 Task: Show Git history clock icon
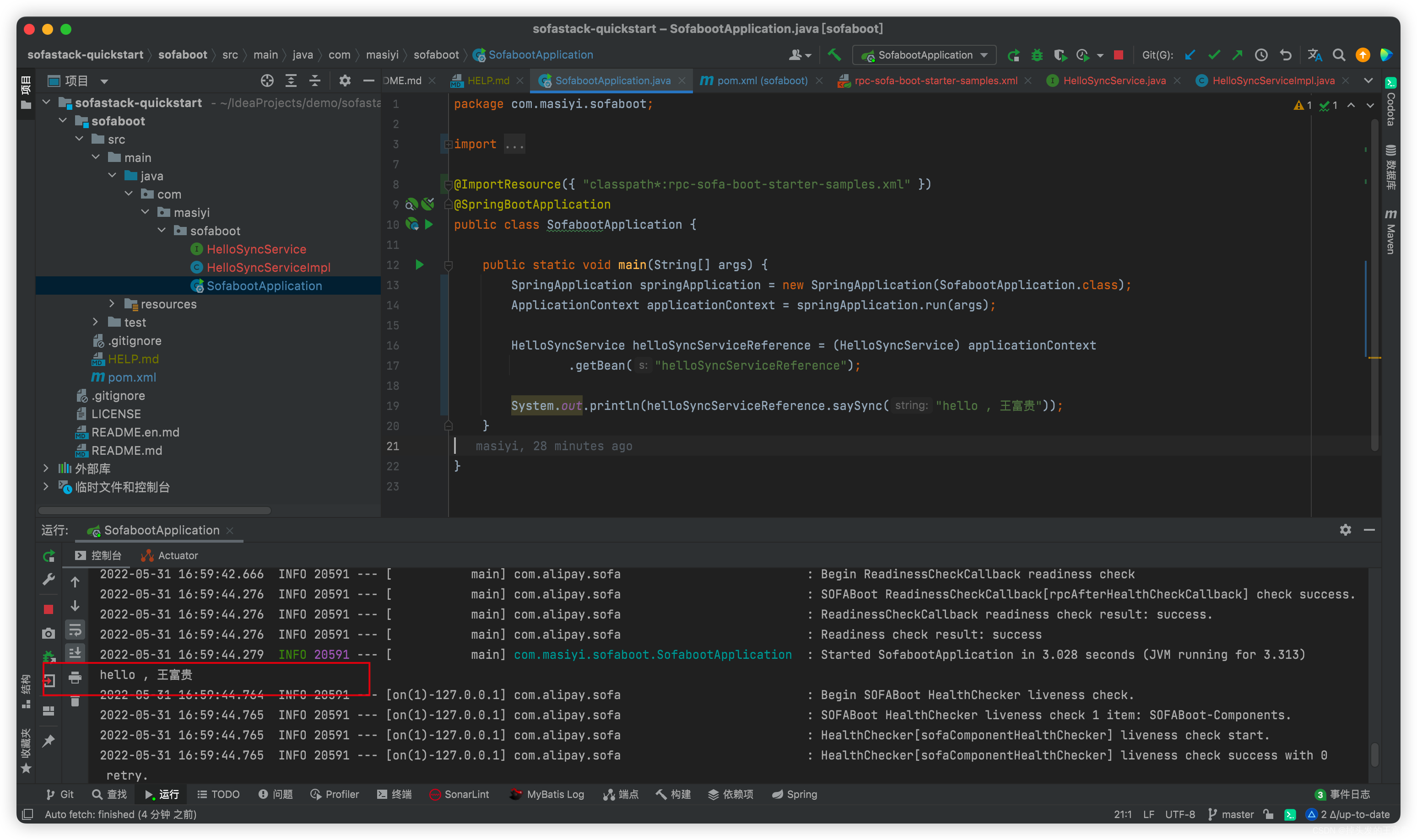click(x=1261, y=55)
